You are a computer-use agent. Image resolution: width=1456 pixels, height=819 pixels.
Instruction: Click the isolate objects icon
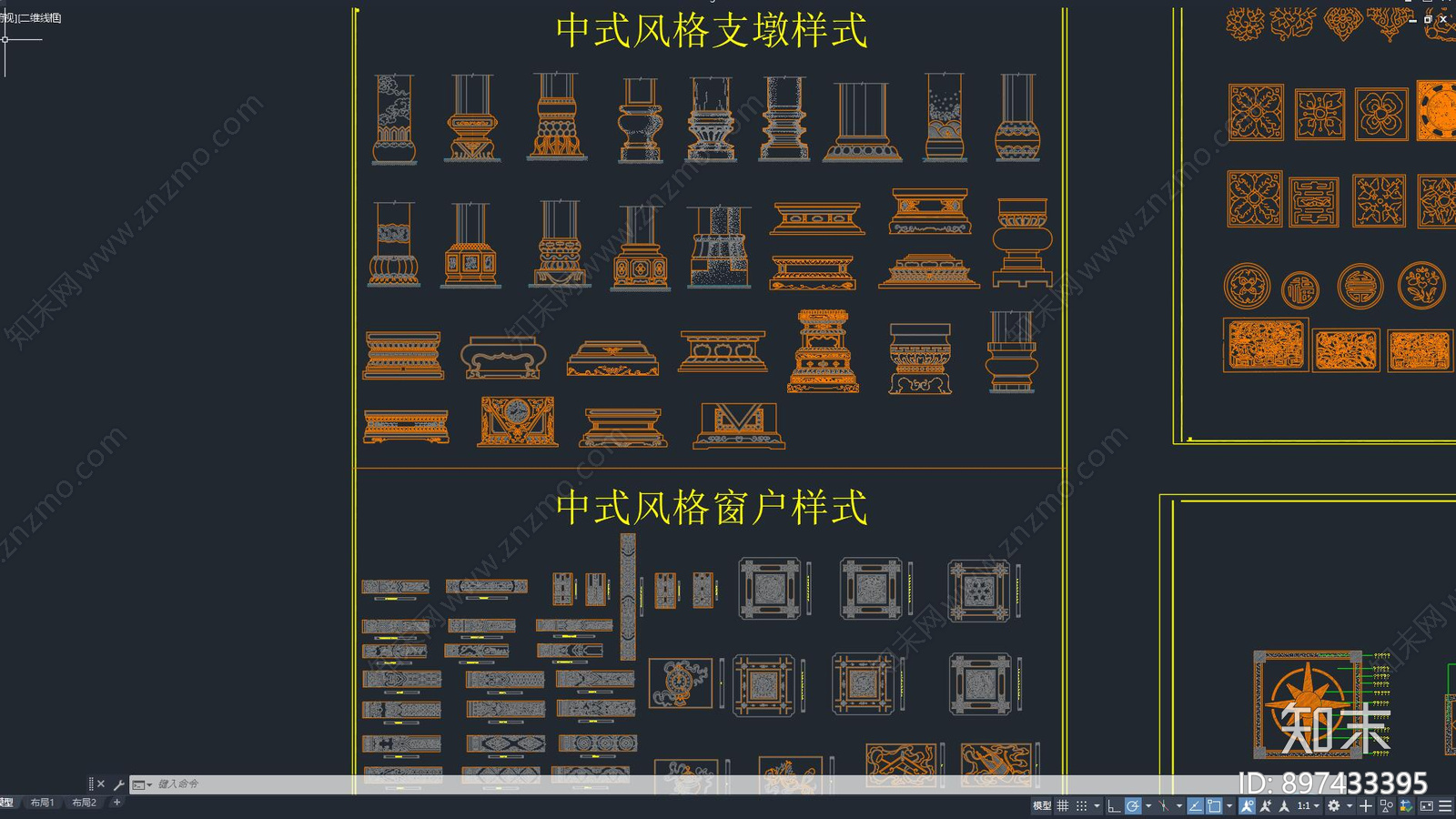tap(1387, 805)
